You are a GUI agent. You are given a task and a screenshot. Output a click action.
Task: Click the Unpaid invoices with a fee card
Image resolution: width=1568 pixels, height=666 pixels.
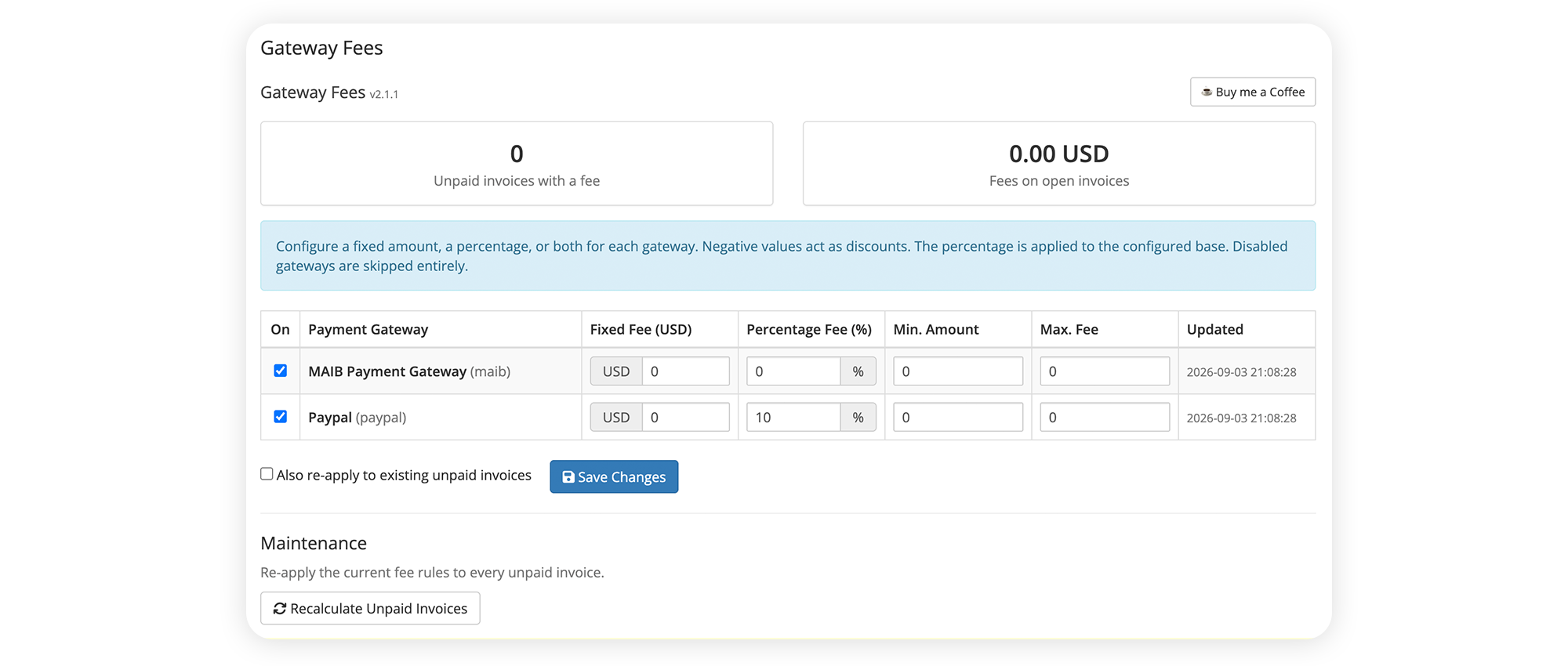pyautogui.click(x=517, y=164)
